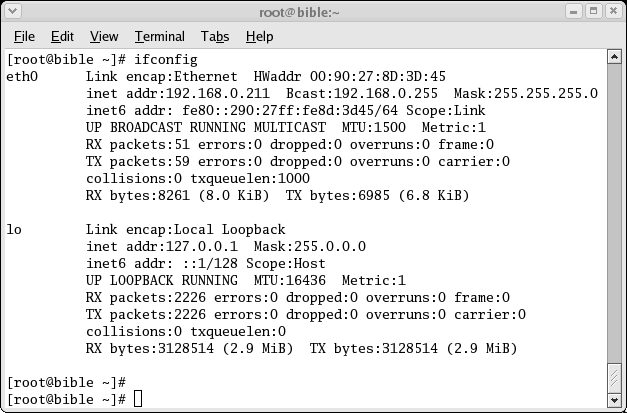Image resolution: width=627 pixels, height=413 pixels.
Task: Open the Tabs menu
Action: click(x=215, y=36)
